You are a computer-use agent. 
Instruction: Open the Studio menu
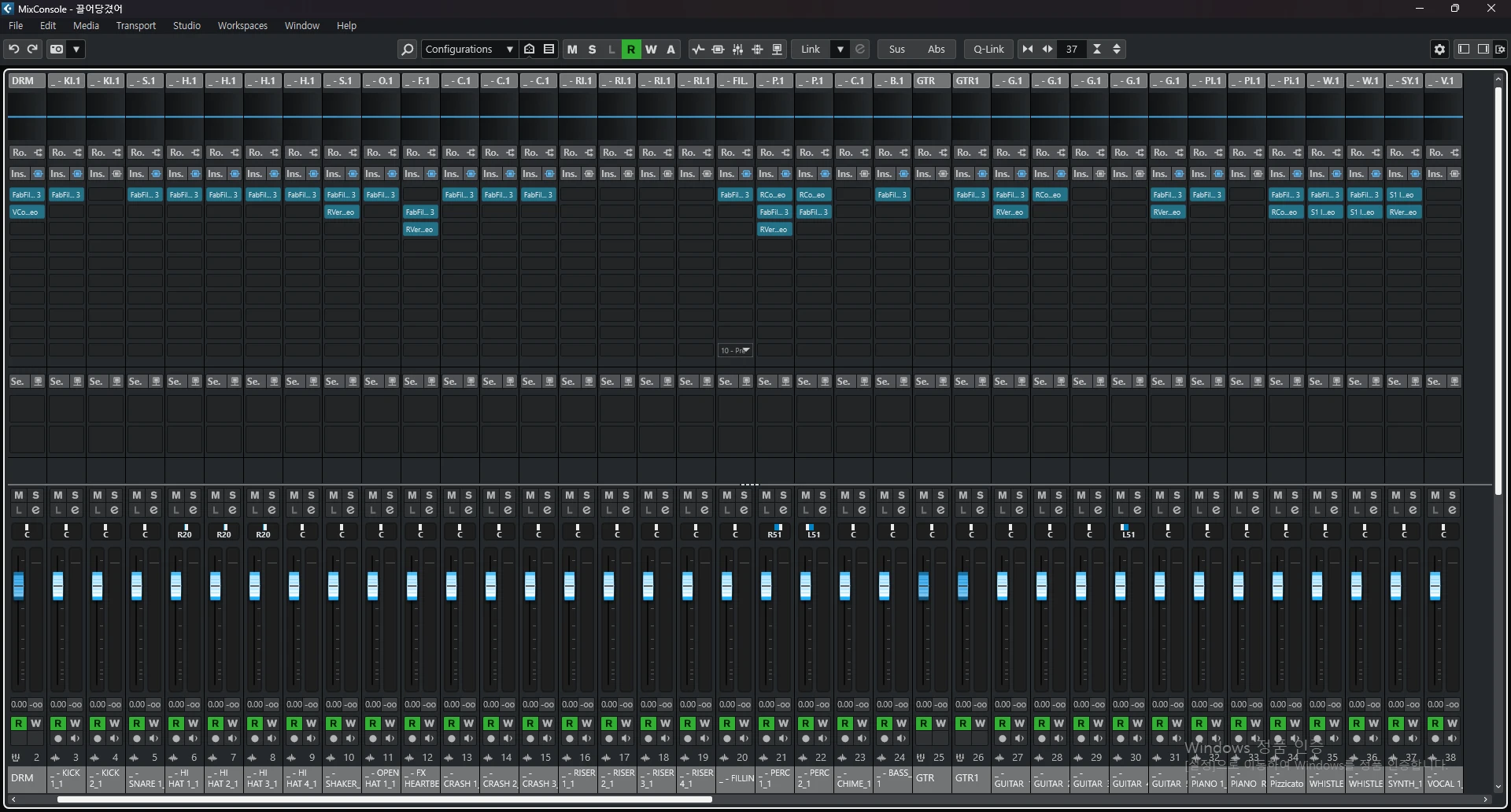point(187,25)
